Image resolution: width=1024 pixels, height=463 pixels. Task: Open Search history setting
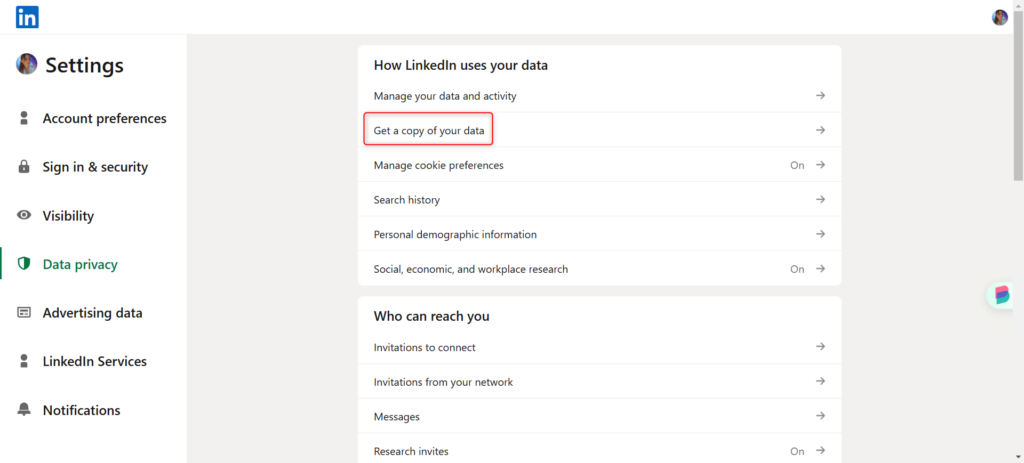pyautogui.click(x=600, y=199)
